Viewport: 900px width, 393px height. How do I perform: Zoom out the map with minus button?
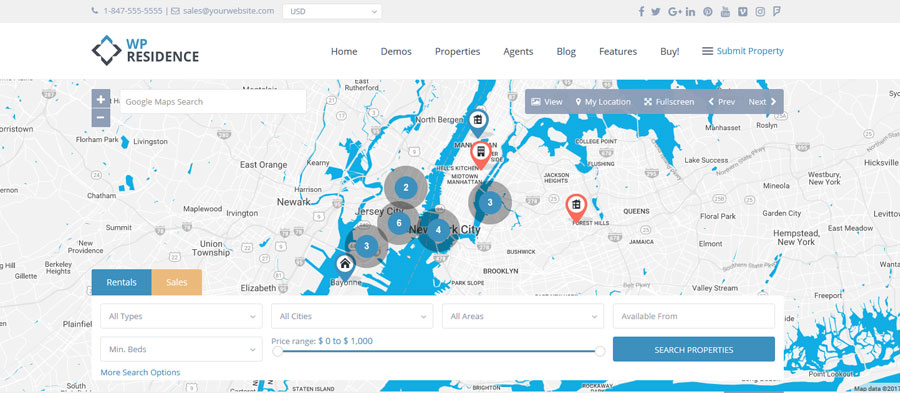(x=100, y=118)
